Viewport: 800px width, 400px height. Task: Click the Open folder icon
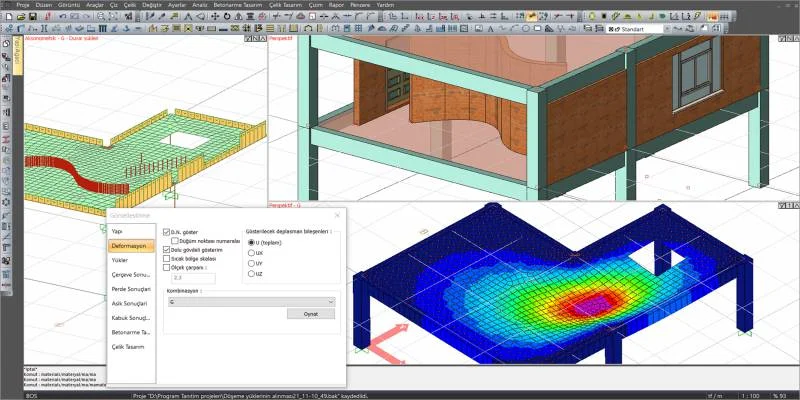21,16
